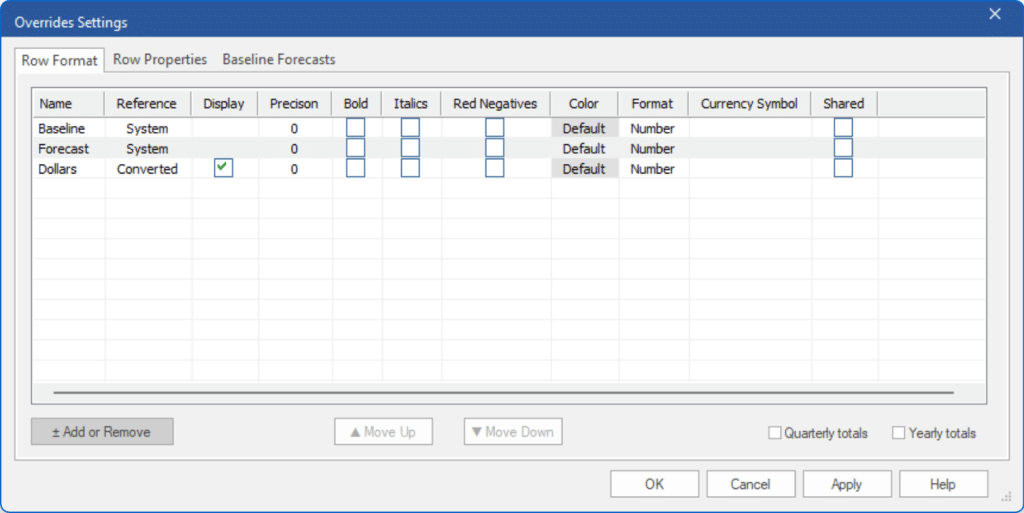Click the Add or Remove button

tap(102, 432)
